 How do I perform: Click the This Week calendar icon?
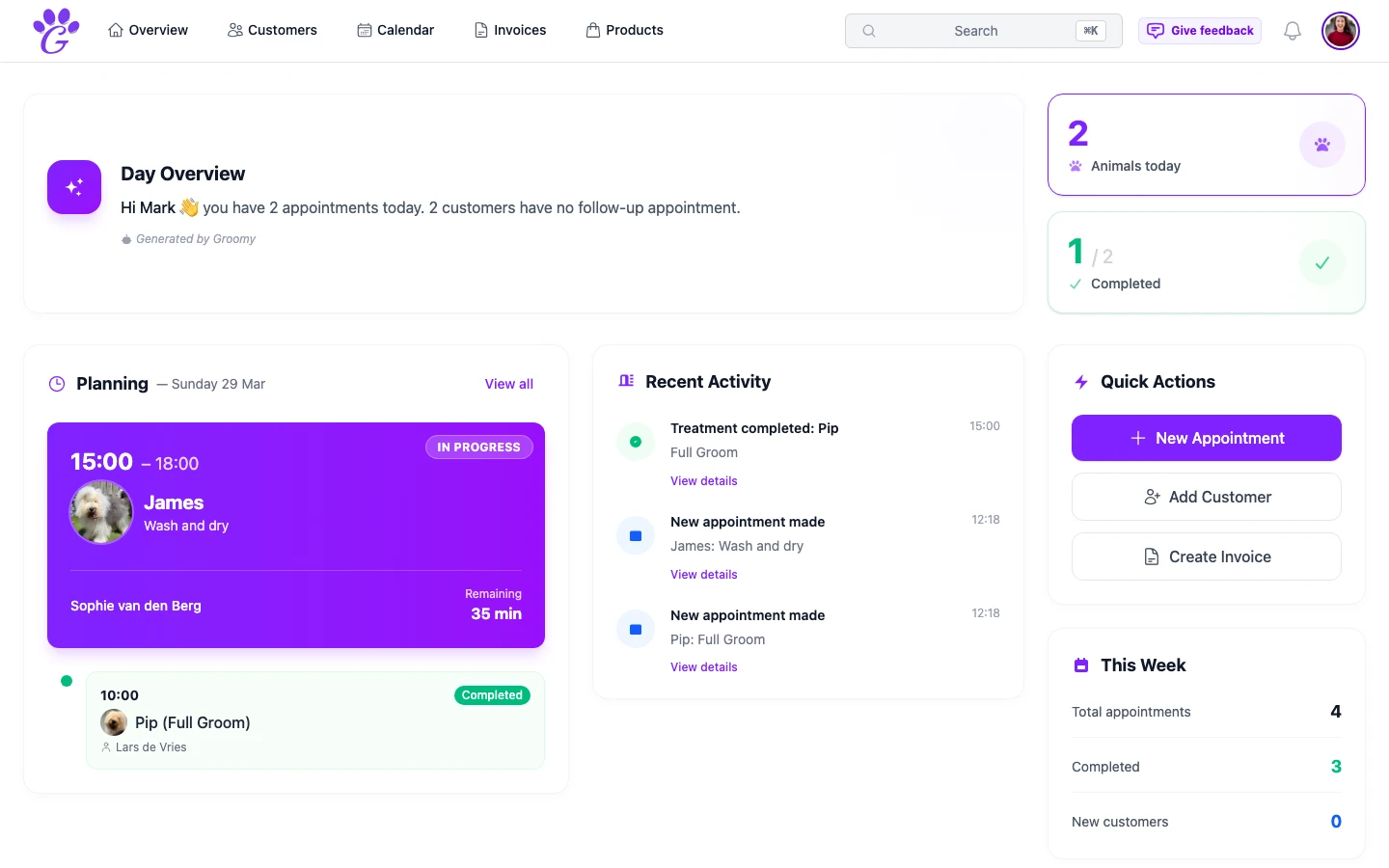(x=1081, y=664)
